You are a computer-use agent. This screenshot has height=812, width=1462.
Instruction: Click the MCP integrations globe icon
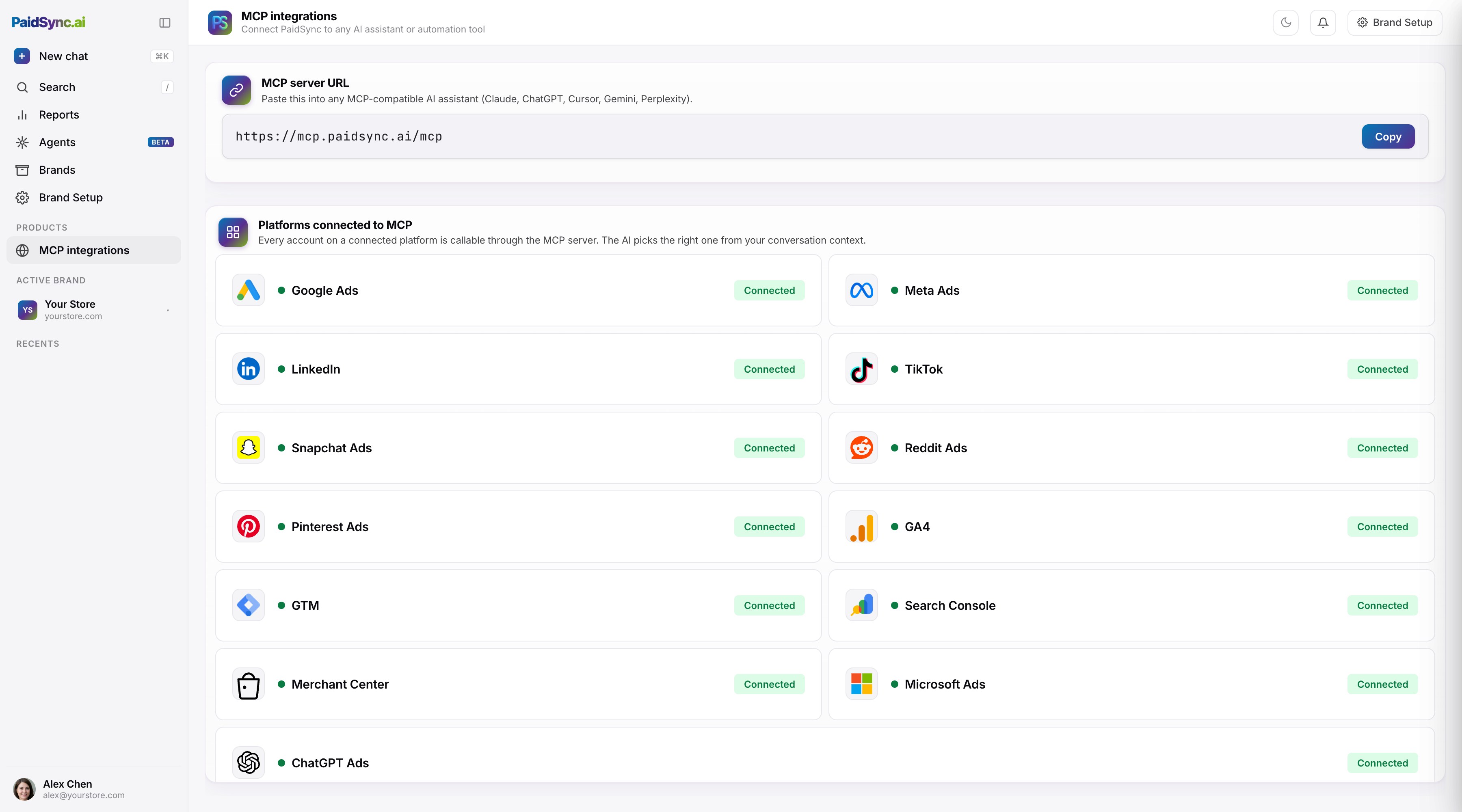(22, 250)
